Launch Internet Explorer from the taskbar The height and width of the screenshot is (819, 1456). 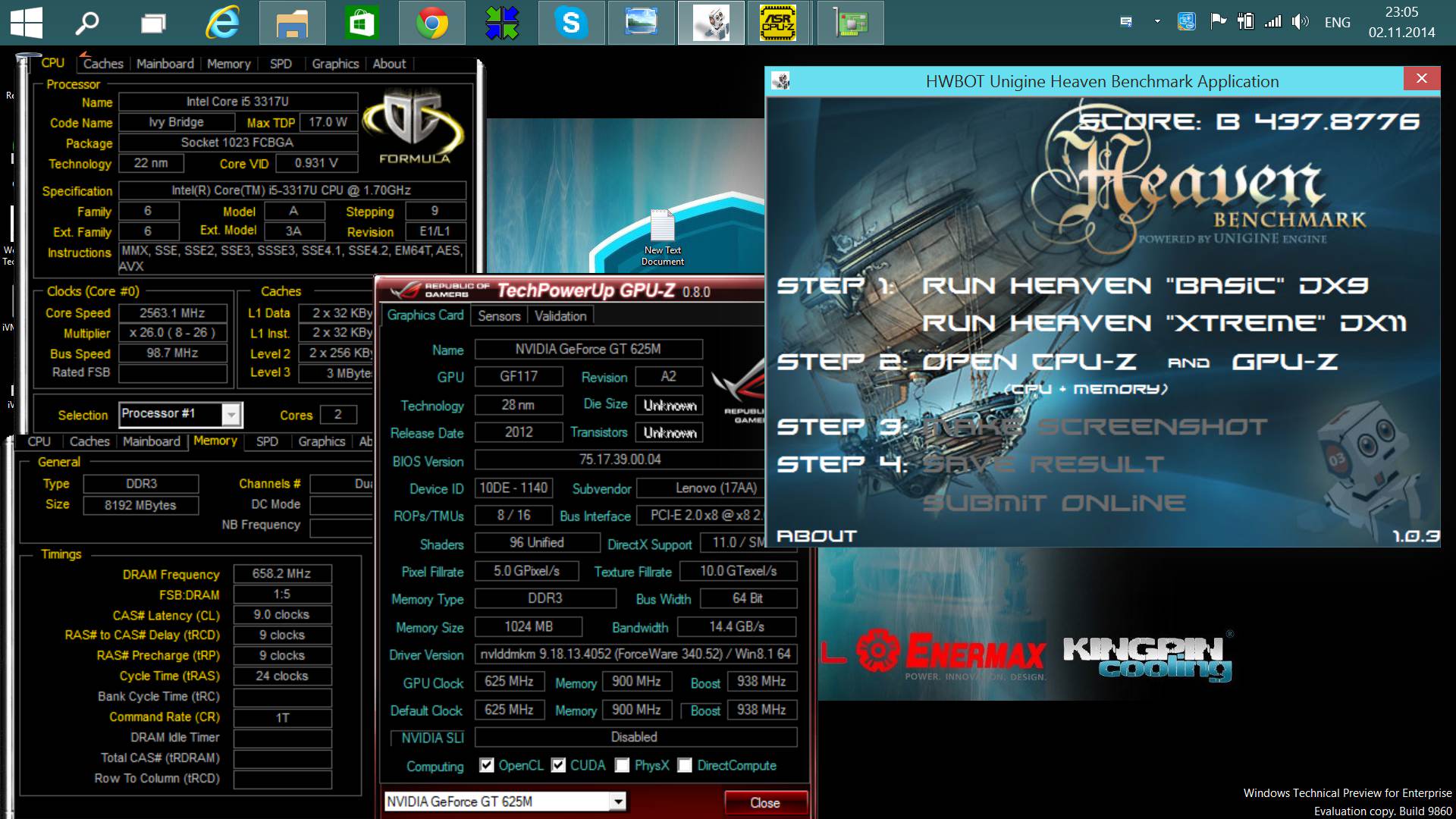coord(222,23)
